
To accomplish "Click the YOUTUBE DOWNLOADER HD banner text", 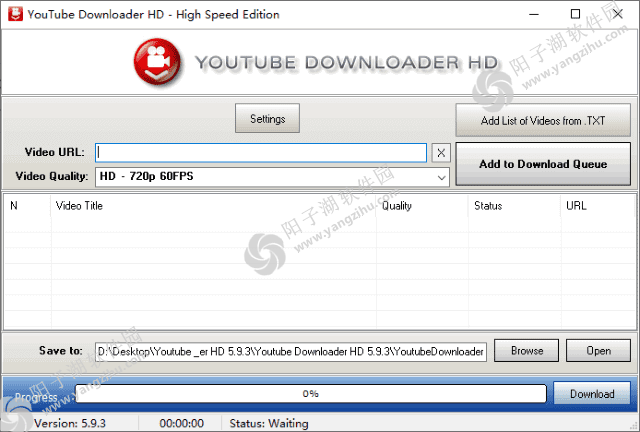I will (346, 63).
